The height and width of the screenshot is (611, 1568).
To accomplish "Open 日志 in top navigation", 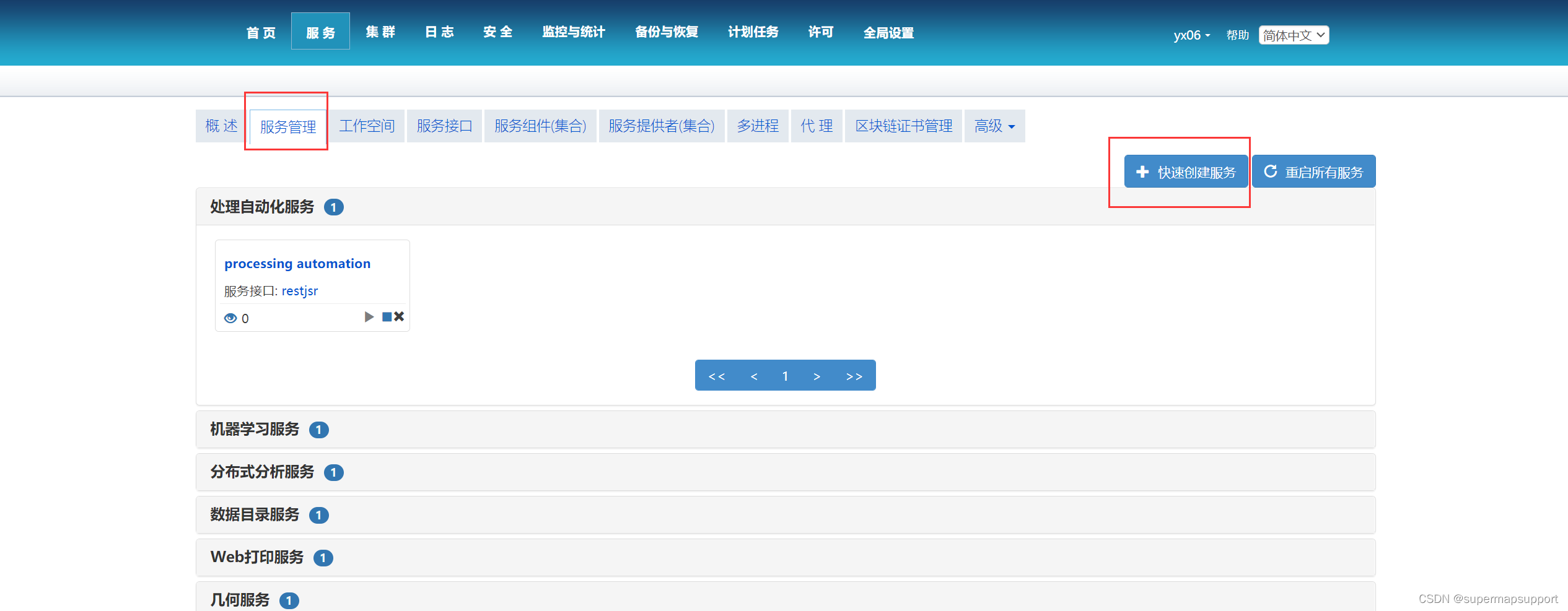I will click(x=439, y=32).
